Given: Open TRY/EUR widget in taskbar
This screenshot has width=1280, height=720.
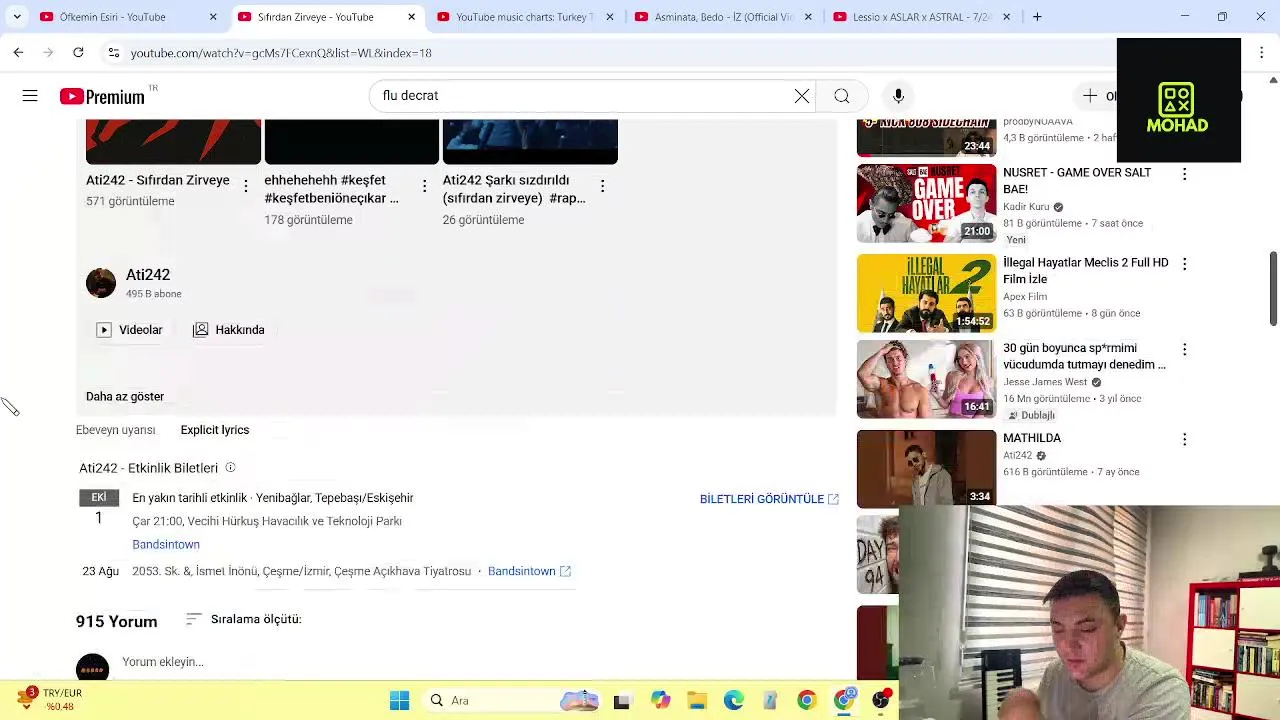Looking at the screenshot, I should pyautogui.click(x=48, y=699).
